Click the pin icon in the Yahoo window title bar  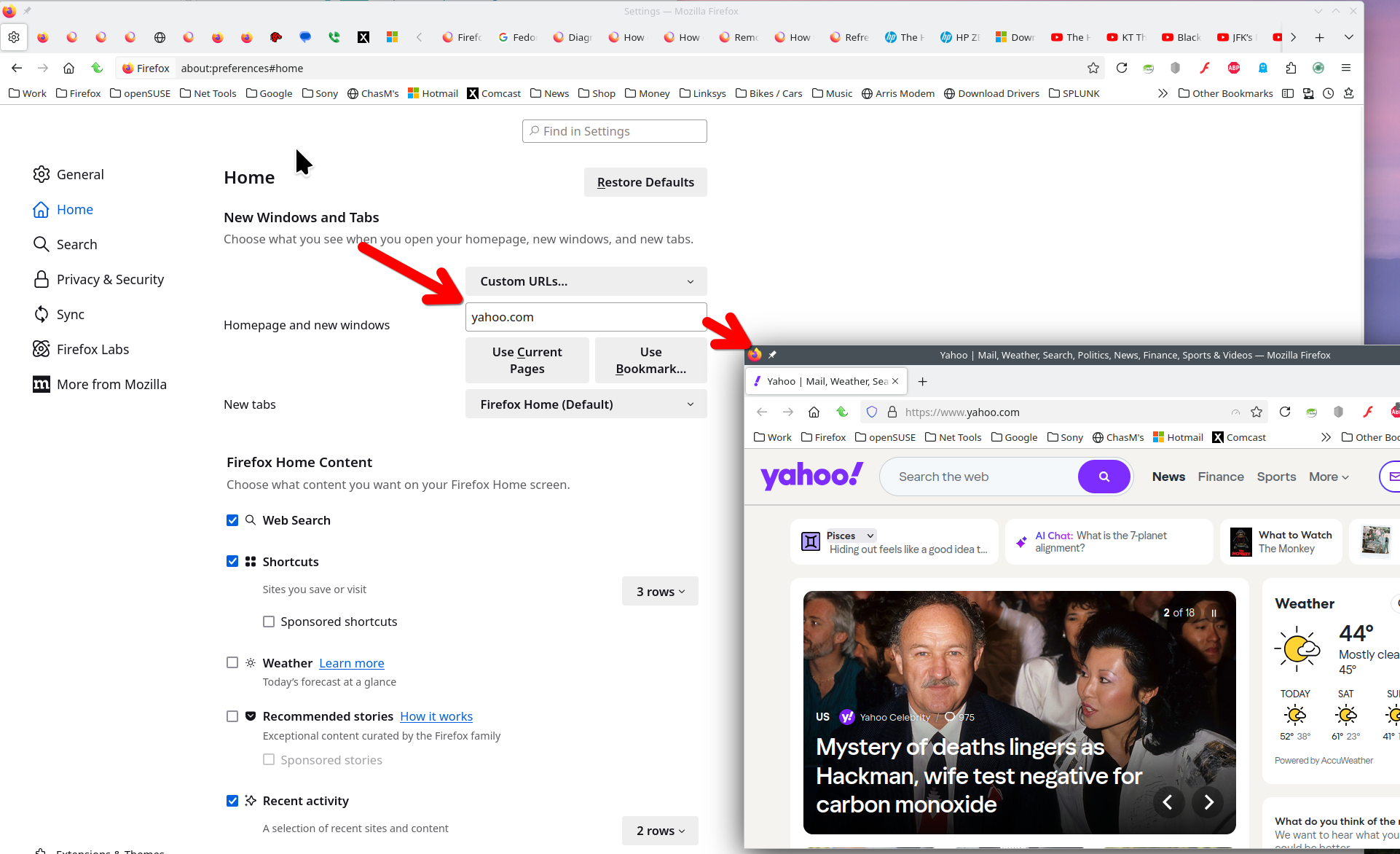point(772,355)
